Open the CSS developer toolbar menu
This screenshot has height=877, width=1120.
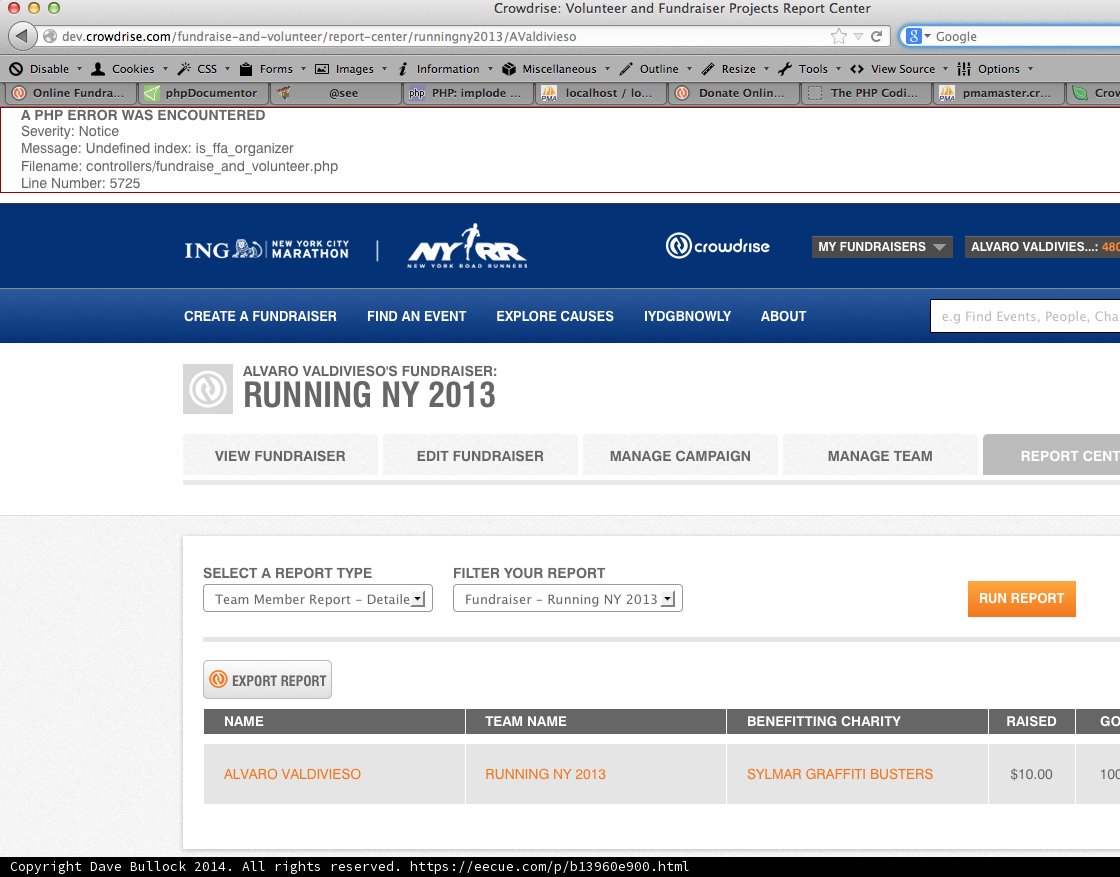[x=204, y=69]
